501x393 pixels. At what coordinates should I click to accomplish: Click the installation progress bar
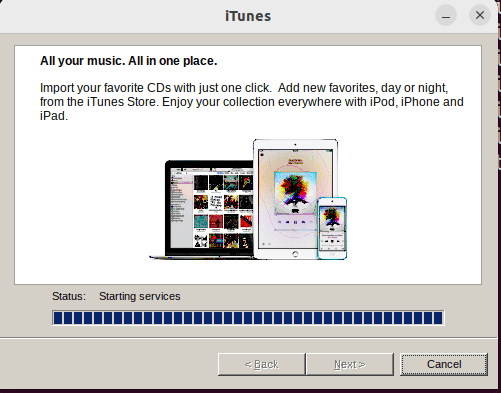point(248,318)
